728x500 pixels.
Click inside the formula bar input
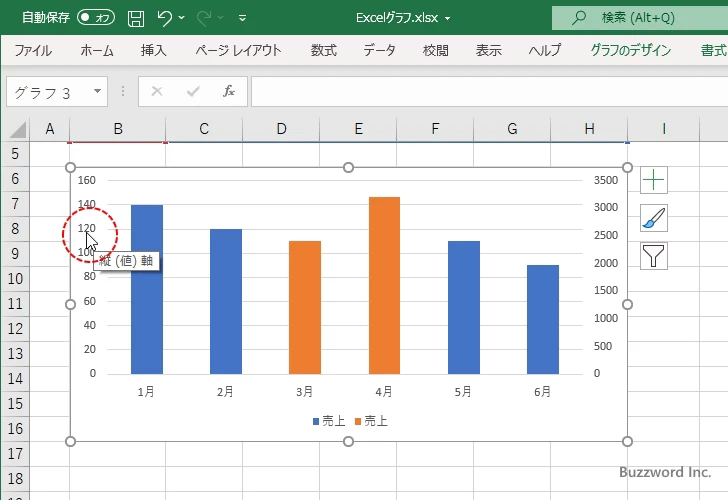tap(489, 92)
